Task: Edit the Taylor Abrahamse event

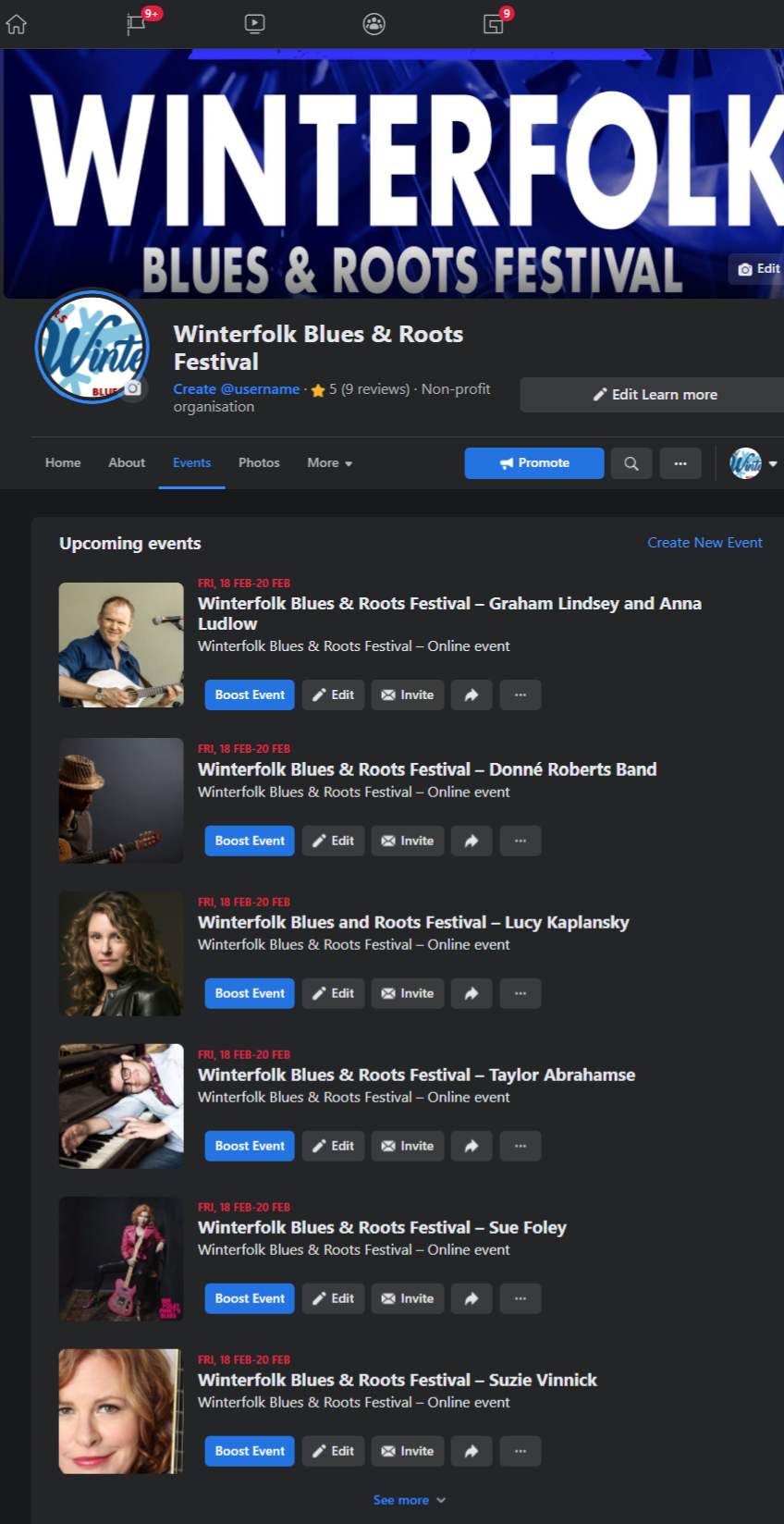Action: coord(334,1147)
